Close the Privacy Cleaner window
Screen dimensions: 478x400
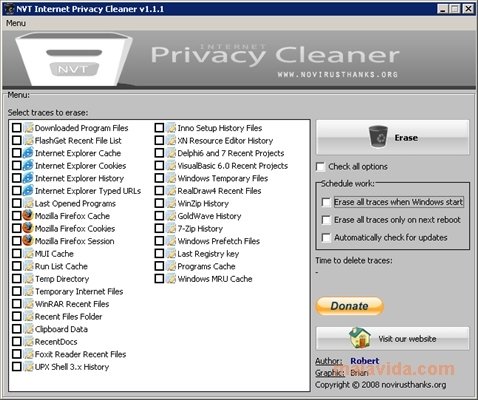point(468,9)
